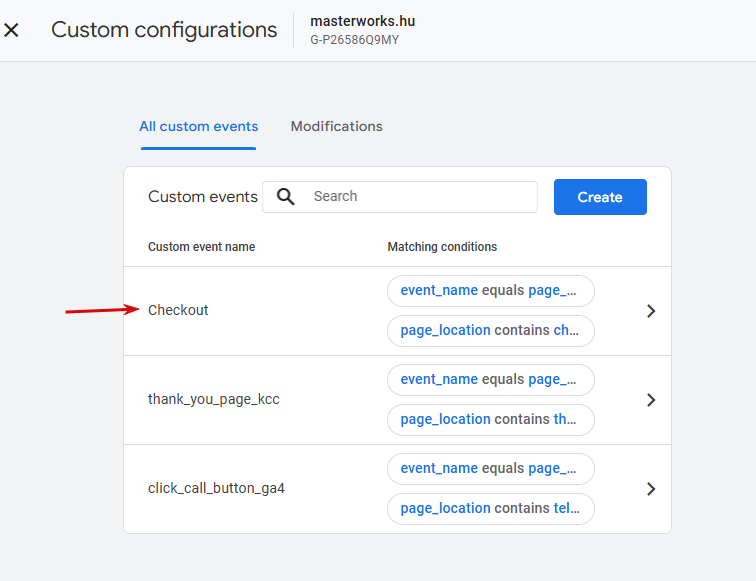The height and width of the screenshot is (581, 756).
Task: Expand the Checkout event row chevron
Action: click(x=651, y=311)
